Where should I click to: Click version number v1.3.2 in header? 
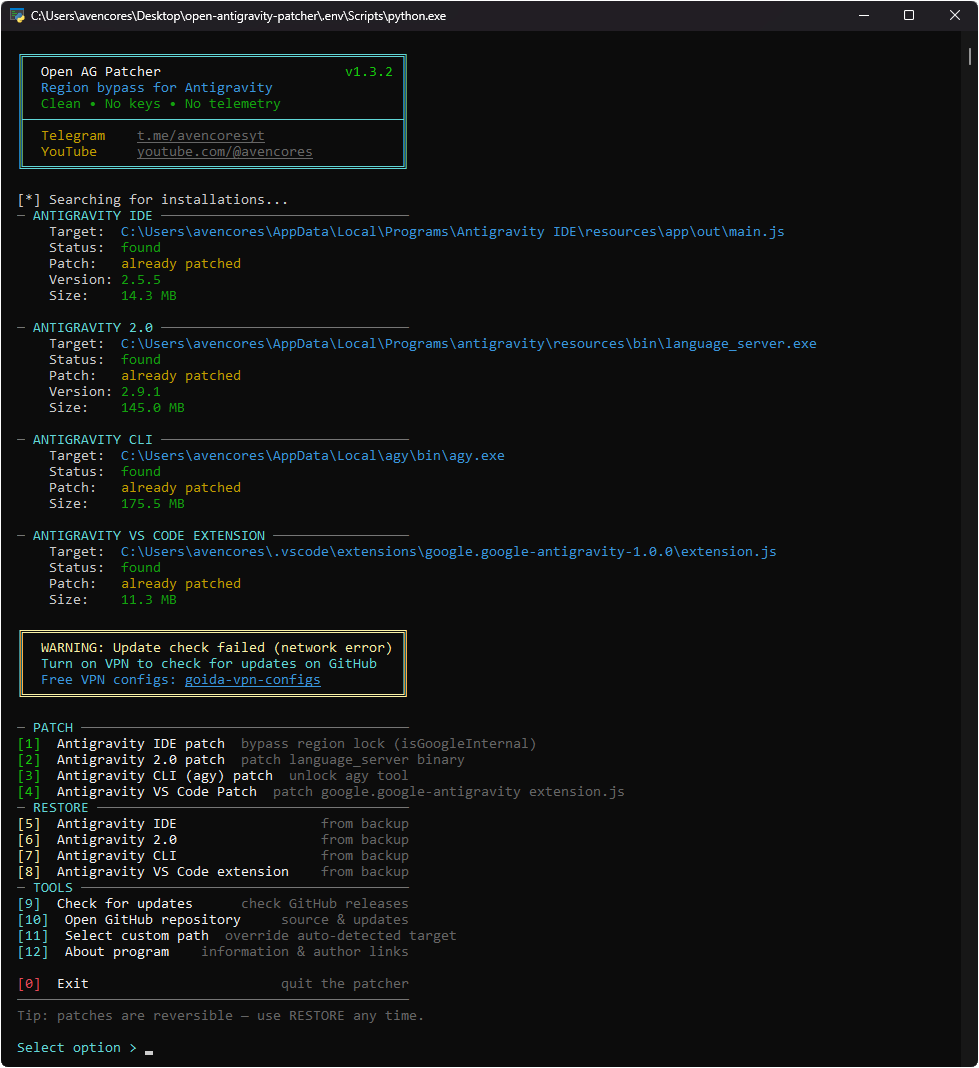pos(369,72)
